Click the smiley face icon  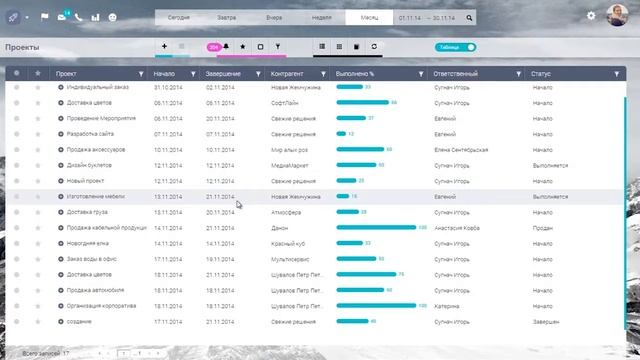coord(113,17)
